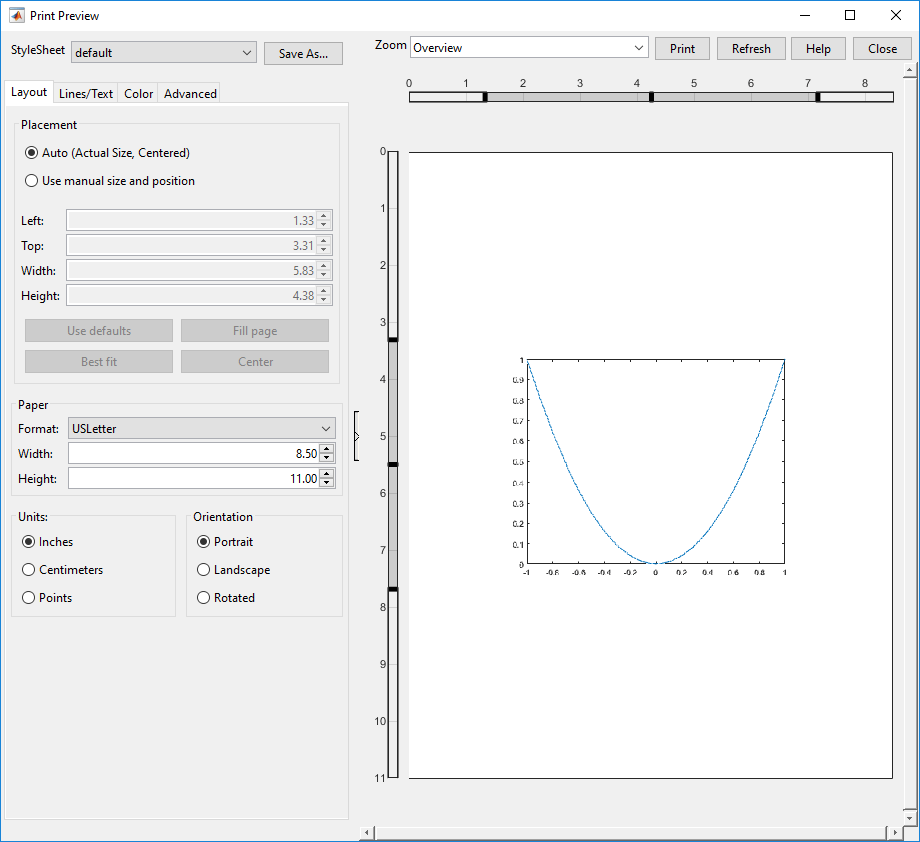Decrease paper Height with down arrow
920x842 pixels.
[x=327, y=483]
